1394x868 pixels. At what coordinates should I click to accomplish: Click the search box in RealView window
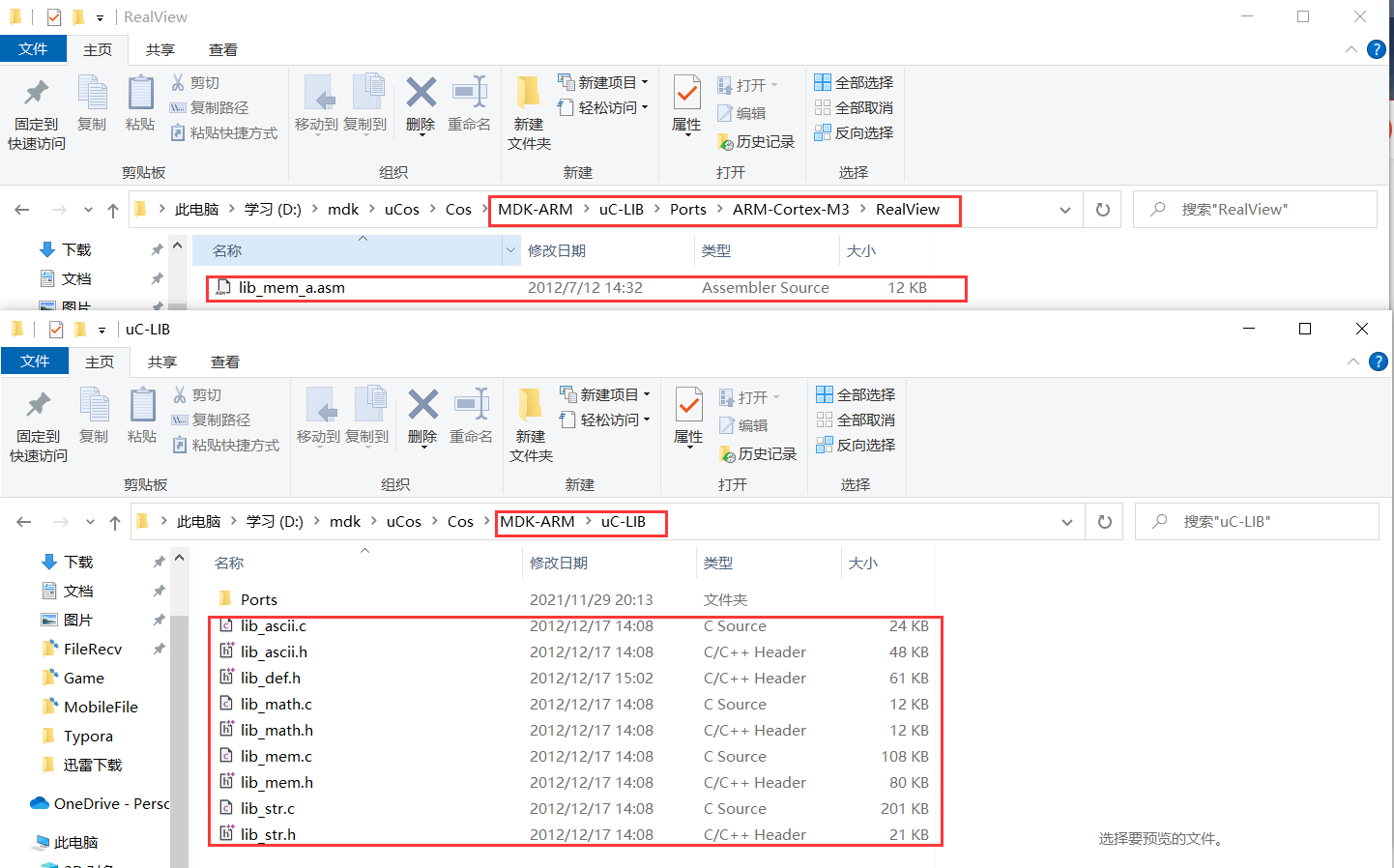(x=1255, y=209)
